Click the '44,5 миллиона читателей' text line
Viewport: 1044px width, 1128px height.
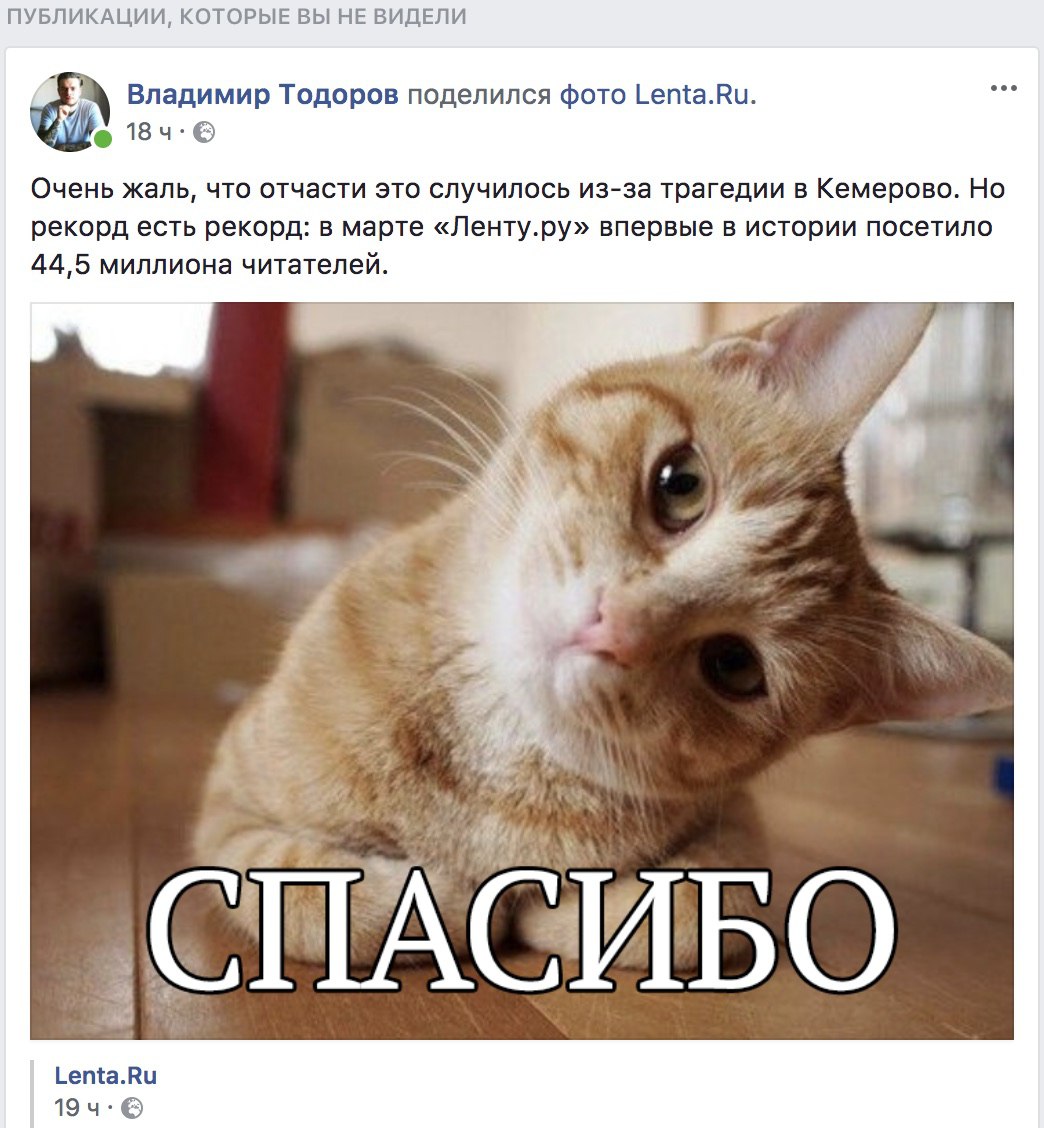pos(209,265)
